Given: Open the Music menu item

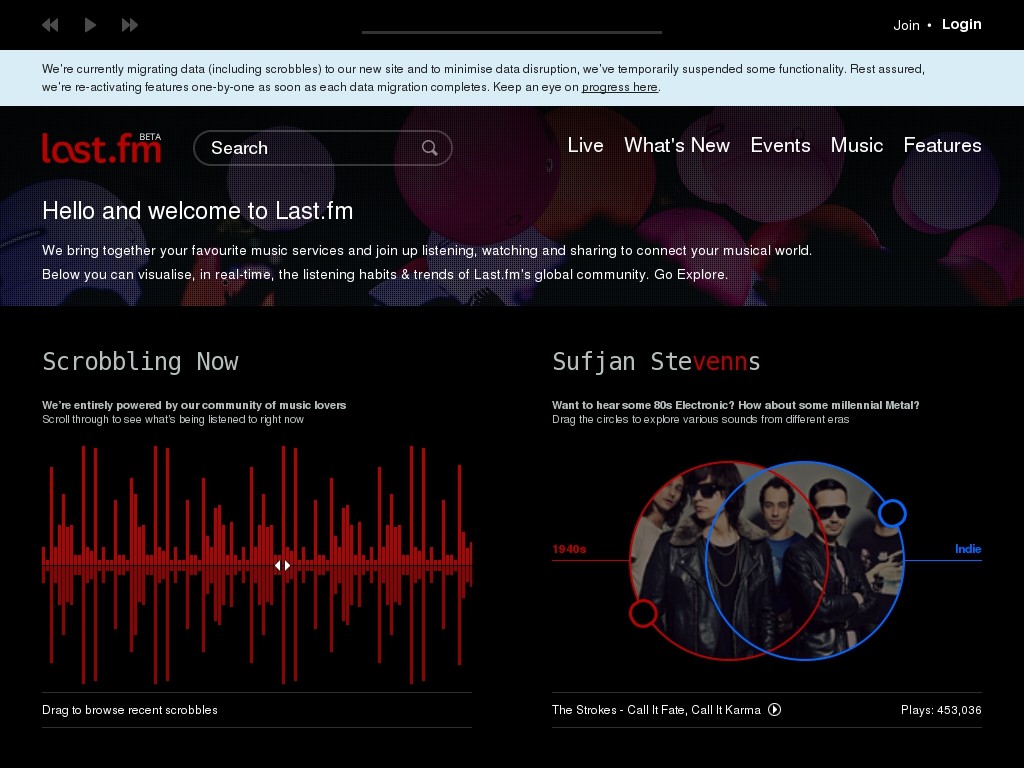Looking at the screenshot, I should [x=857, y=145].
